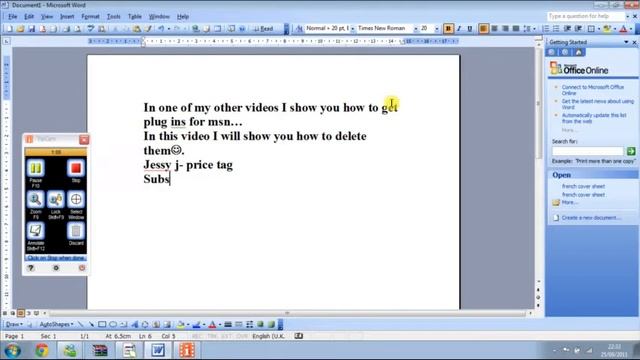Toggle numbered list formatting
Screen dimensions: 640x360
[x=546, y=29]
